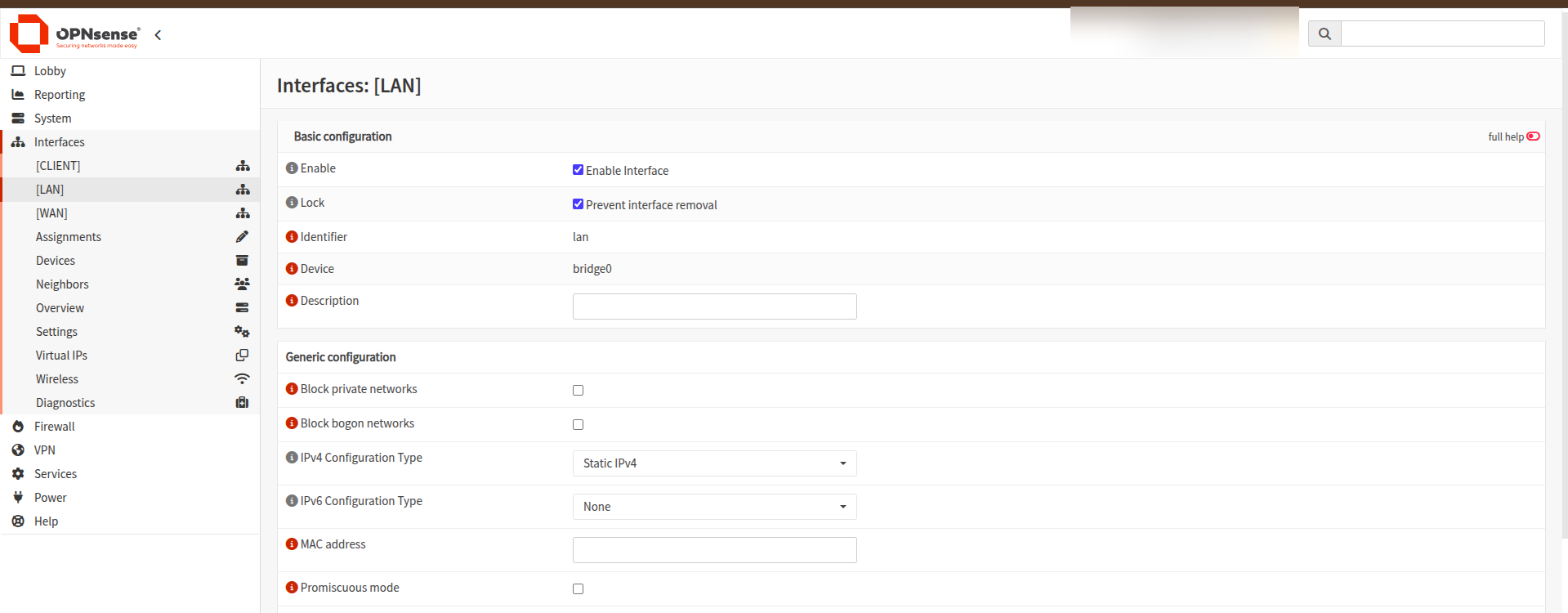Viewport: 1568px width, 613px height.
Task: Collapse the sidebar using the chevron arrow
Action: pyautogui.click(x=158, y=34)
